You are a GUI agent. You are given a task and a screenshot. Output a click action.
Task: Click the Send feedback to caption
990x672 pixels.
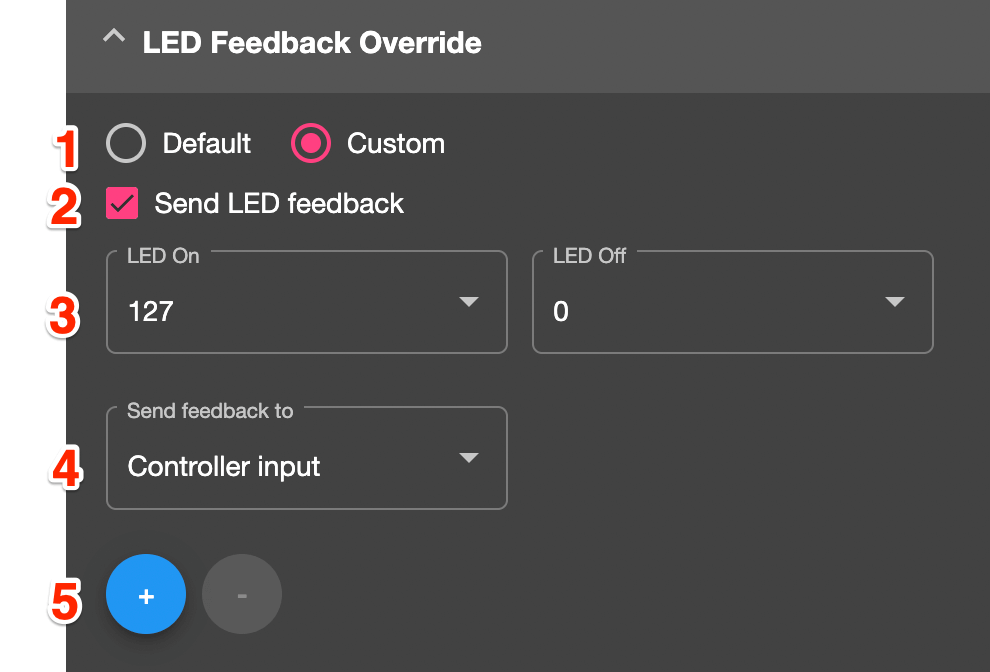click(x=210, y=411)
